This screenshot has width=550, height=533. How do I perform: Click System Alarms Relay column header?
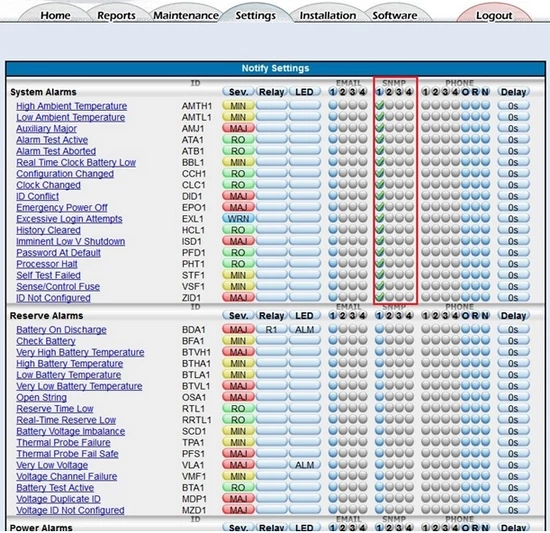tap(271, 92)
